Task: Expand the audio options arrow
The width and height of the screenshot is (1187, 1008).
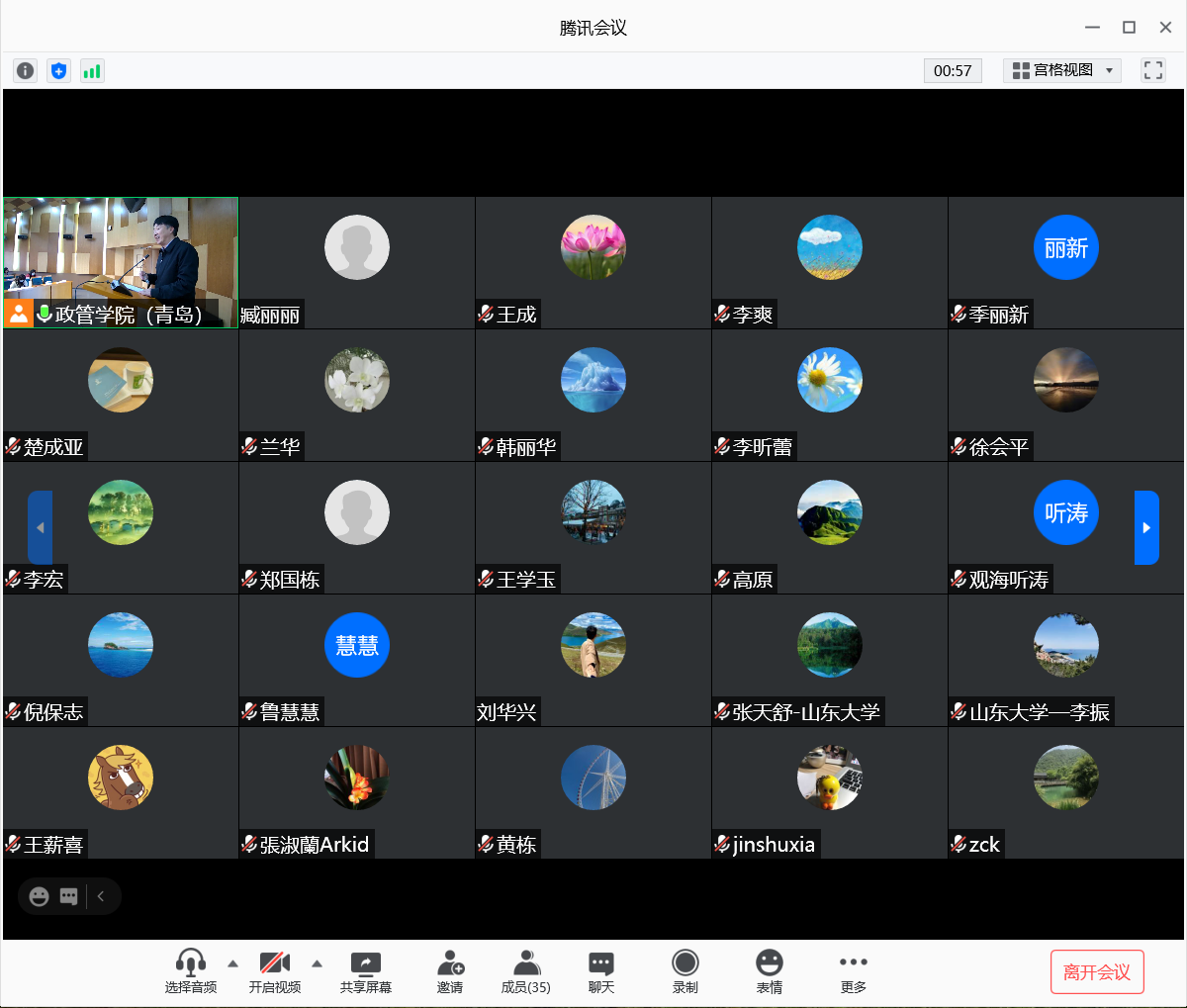Action: [232, 962]
